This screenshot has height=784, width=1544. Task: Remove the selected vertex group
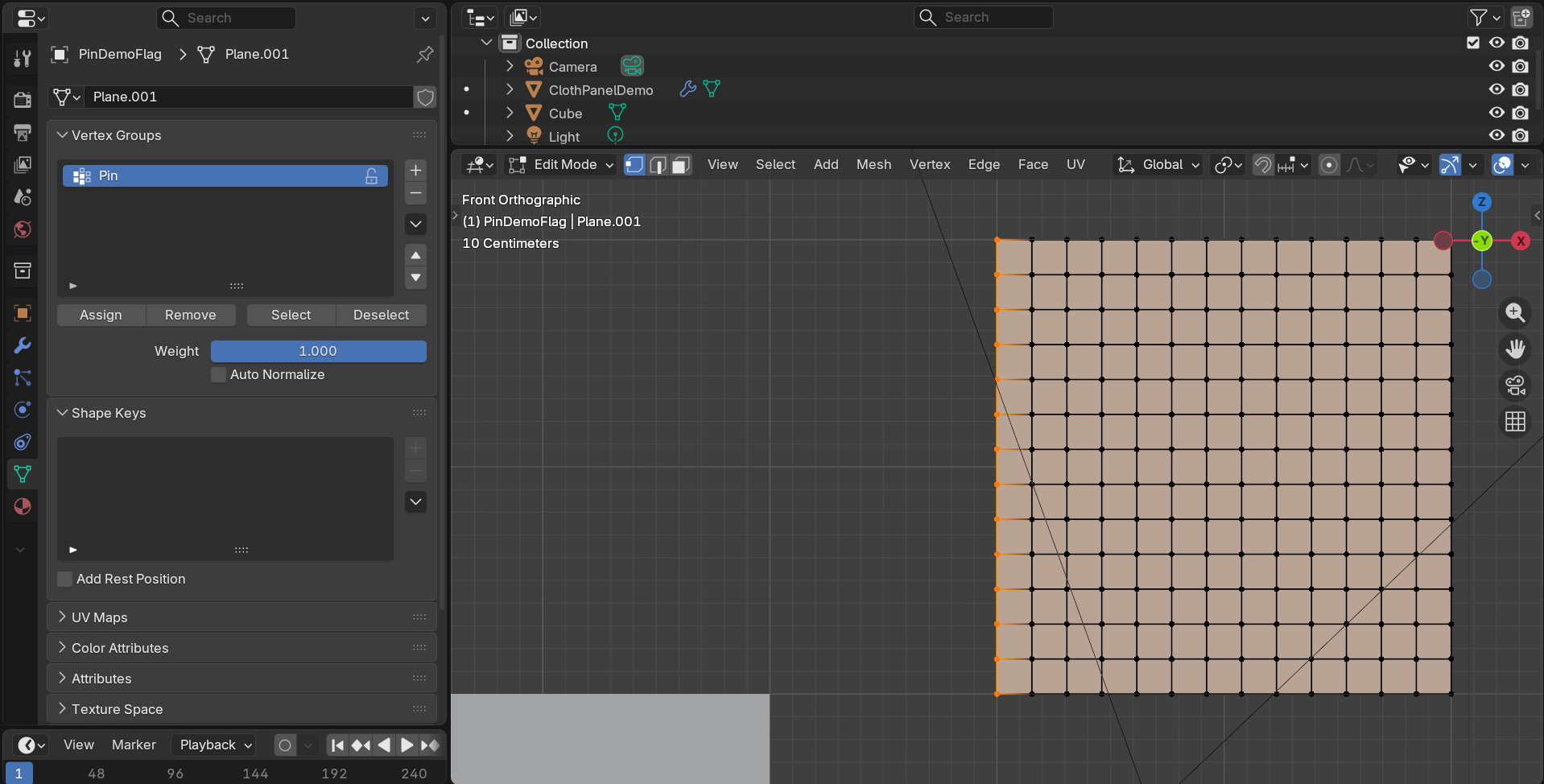pyautogui.click(x=415, y=193)
